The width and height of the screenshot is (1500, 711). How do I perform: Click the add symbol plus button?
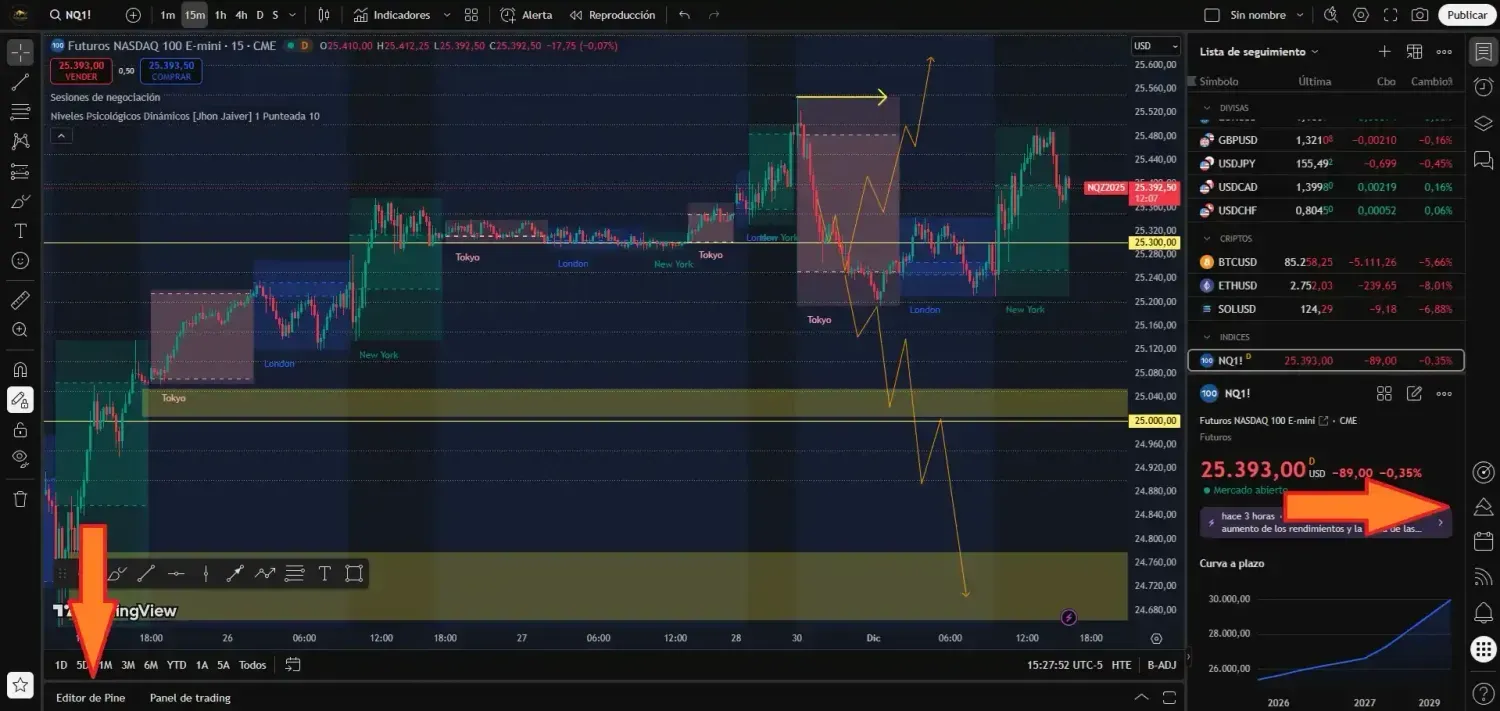coord(133,15)
